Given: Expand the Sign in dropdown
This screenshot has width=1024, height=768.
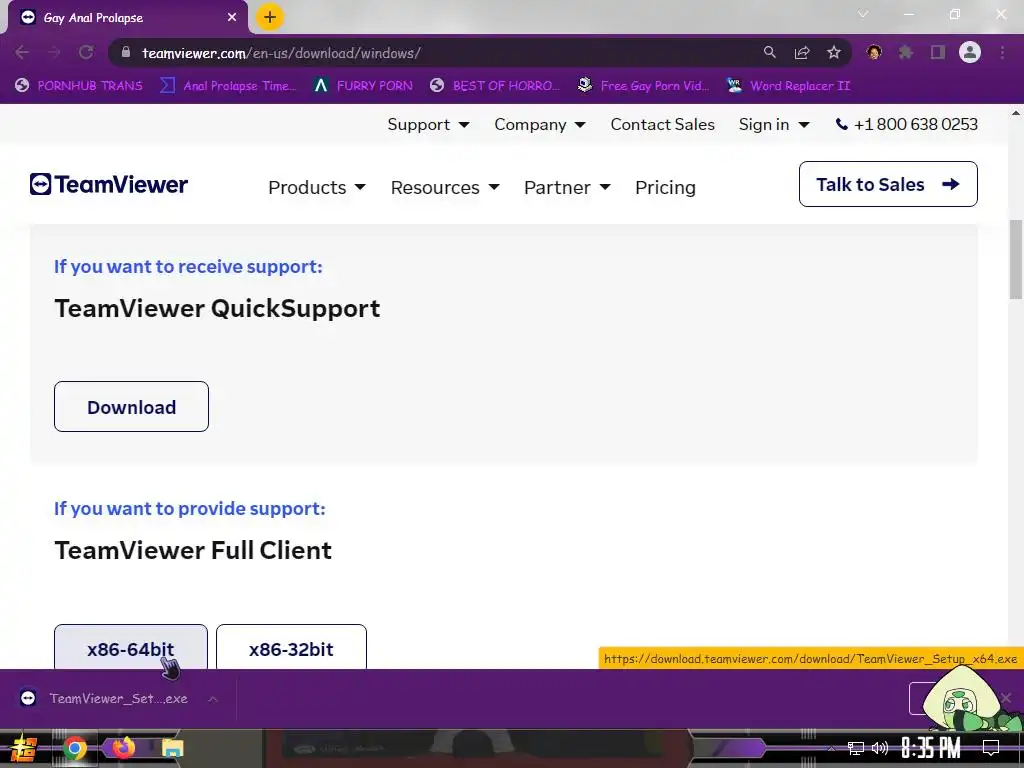Looking at the screenshot, I should click(x=774, y=124).
